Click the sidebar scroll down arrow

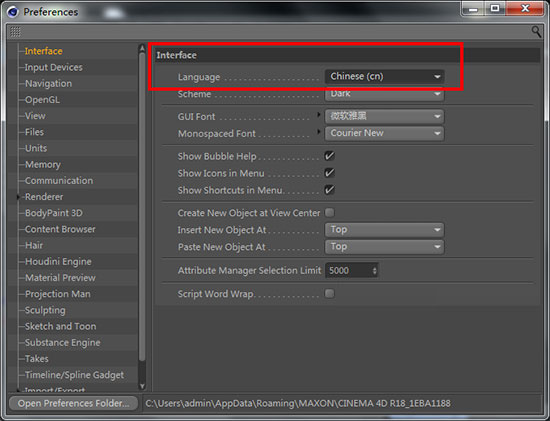coord(142,386)
